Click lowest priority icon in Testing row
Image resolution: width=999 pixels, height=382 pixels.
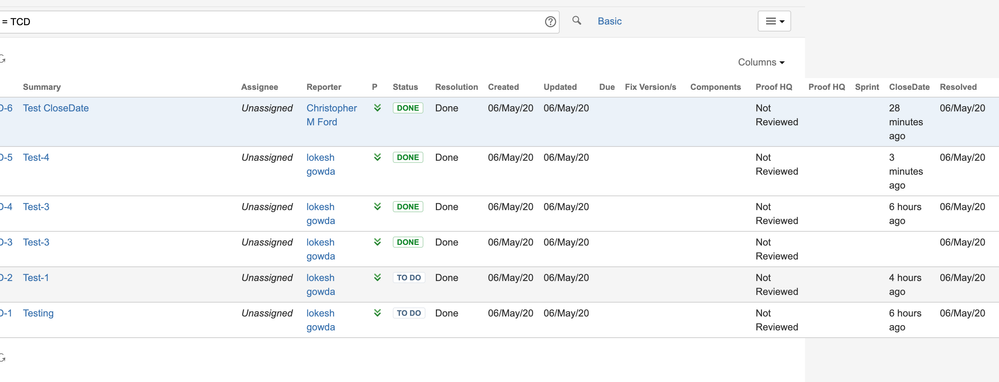click(x=377, y=313)
